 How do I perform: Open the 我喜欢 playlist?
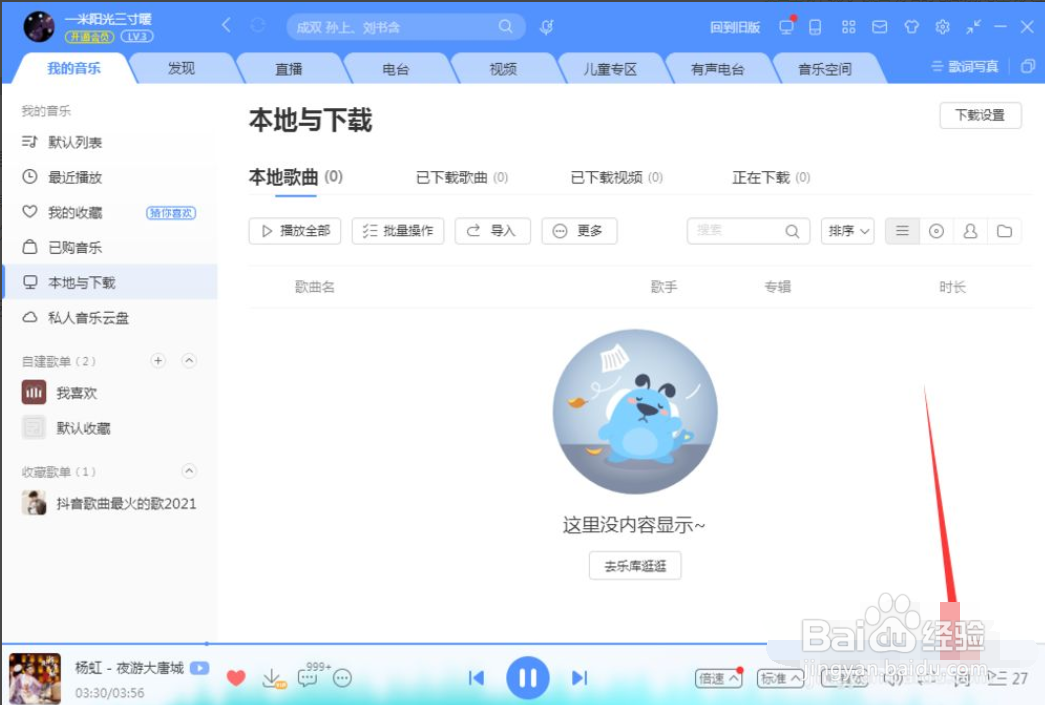coord(110,393)
